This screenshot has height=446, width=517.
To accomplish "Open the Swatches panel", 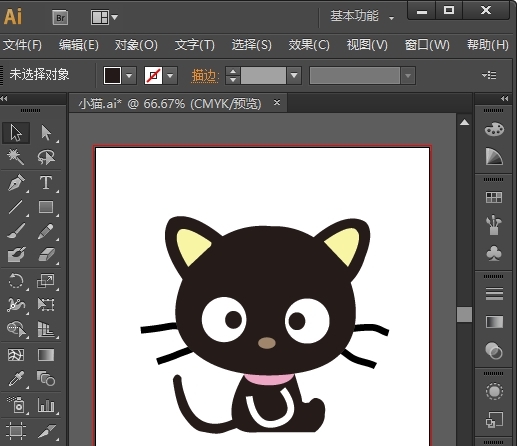I will click(494, 197).
